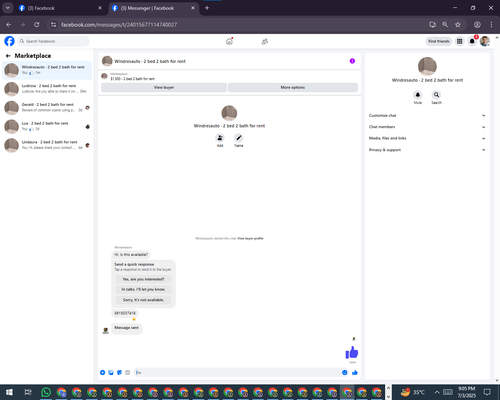Open the notifications bell icon

tap(472, 41)
